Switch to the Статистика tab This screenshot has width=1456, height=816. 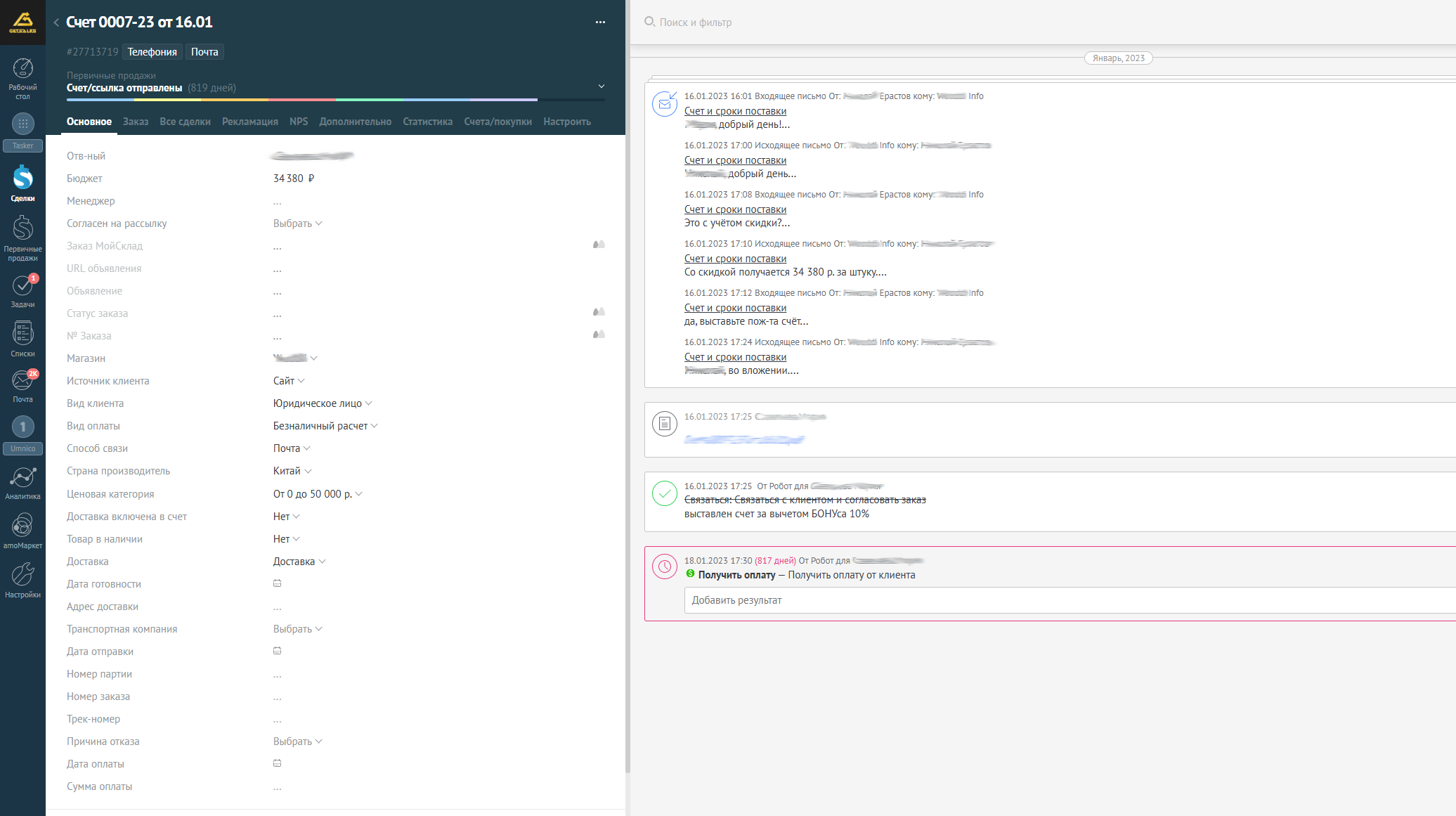tap(428, 122)
